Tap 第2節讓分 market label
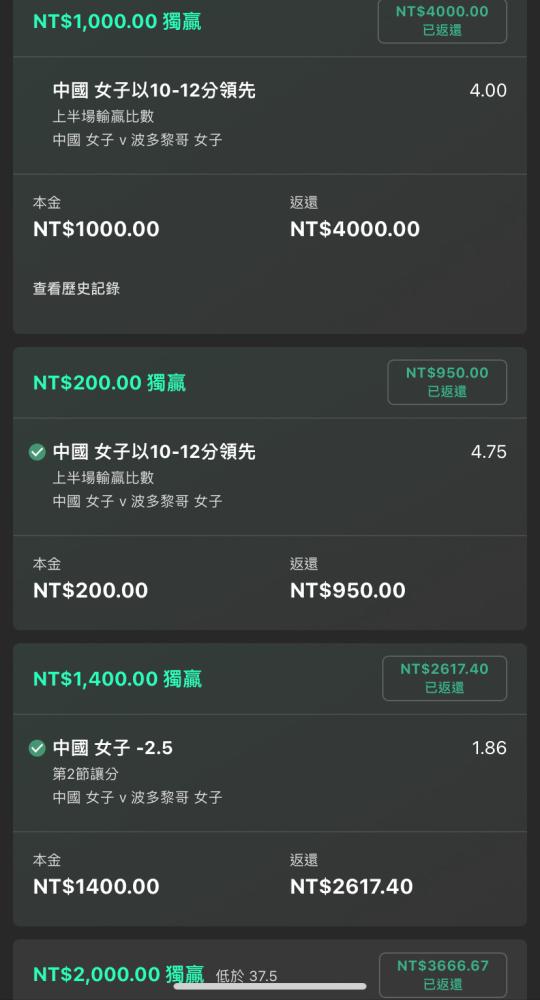The height and width of the screenshot is (1000, 540). pos(85,774)
